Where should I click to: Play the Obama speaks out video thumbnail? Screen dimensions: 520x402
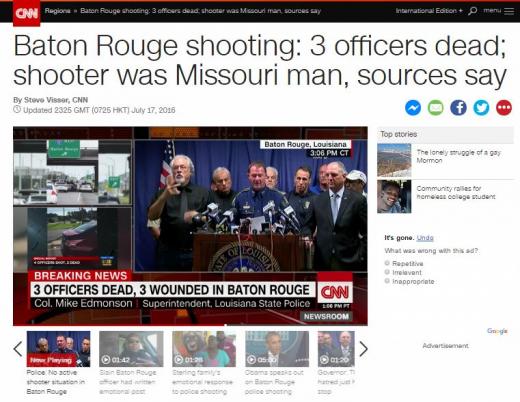[x=277, y=349]
